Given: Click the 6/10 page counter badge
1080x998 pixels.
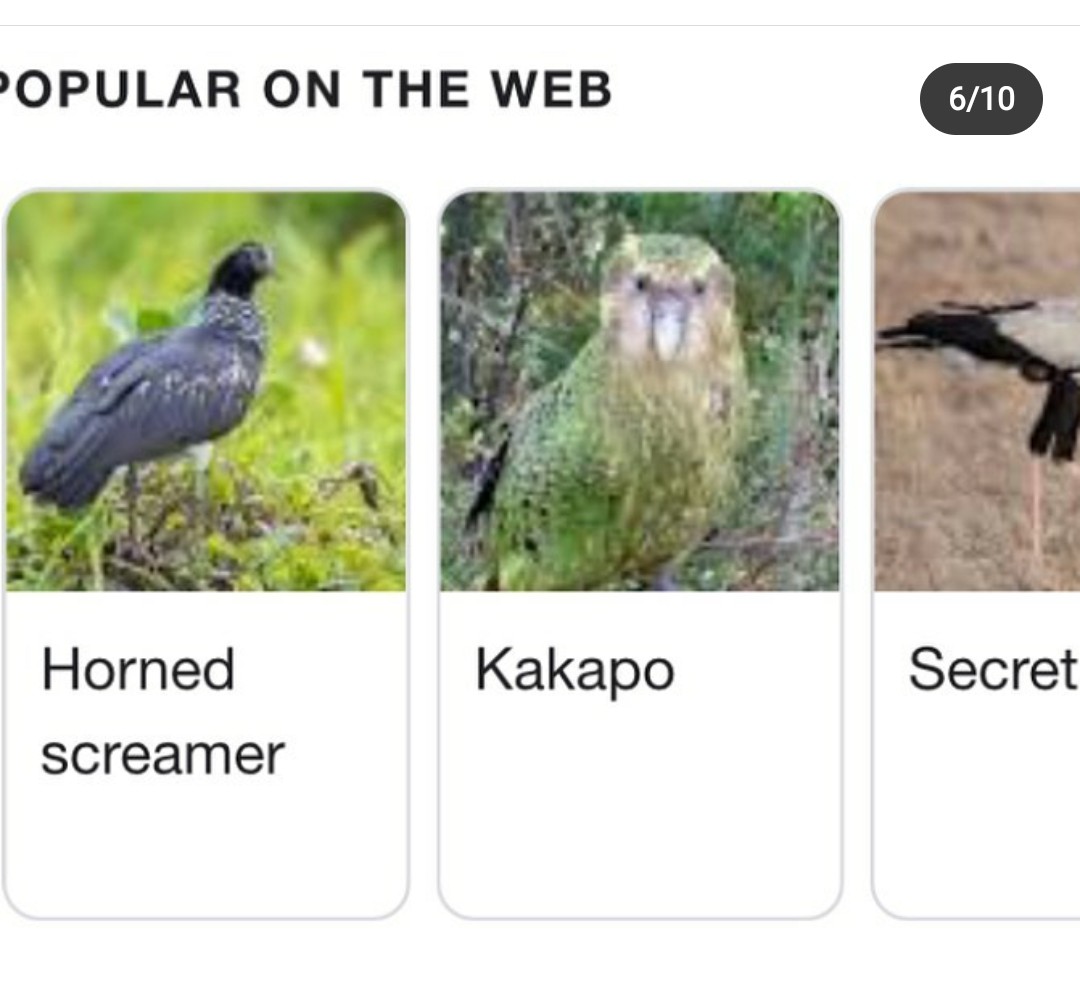Looking at the screenshot, I should click(981, 98).
